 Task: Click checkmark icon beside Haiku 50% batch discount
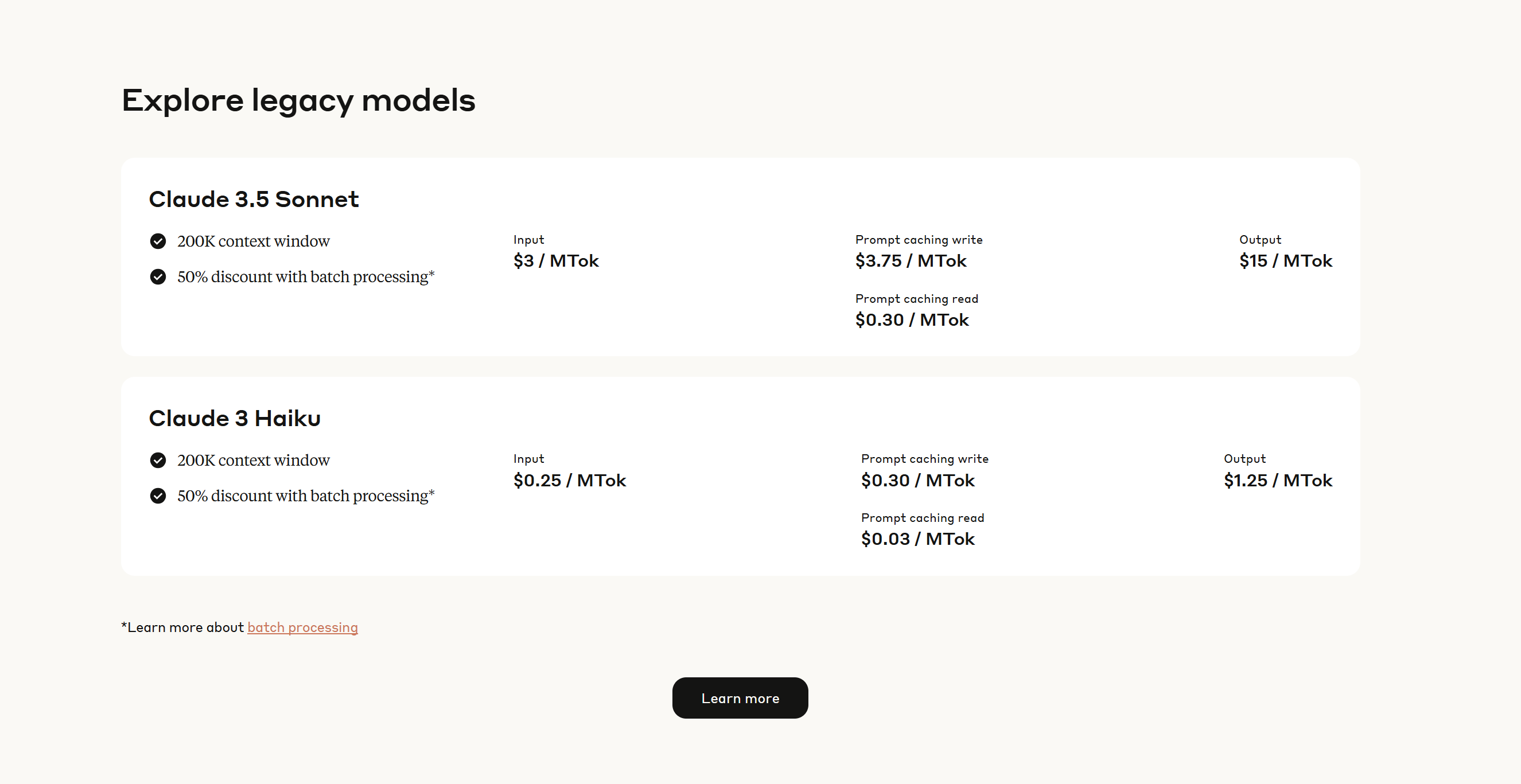point(158,496)
